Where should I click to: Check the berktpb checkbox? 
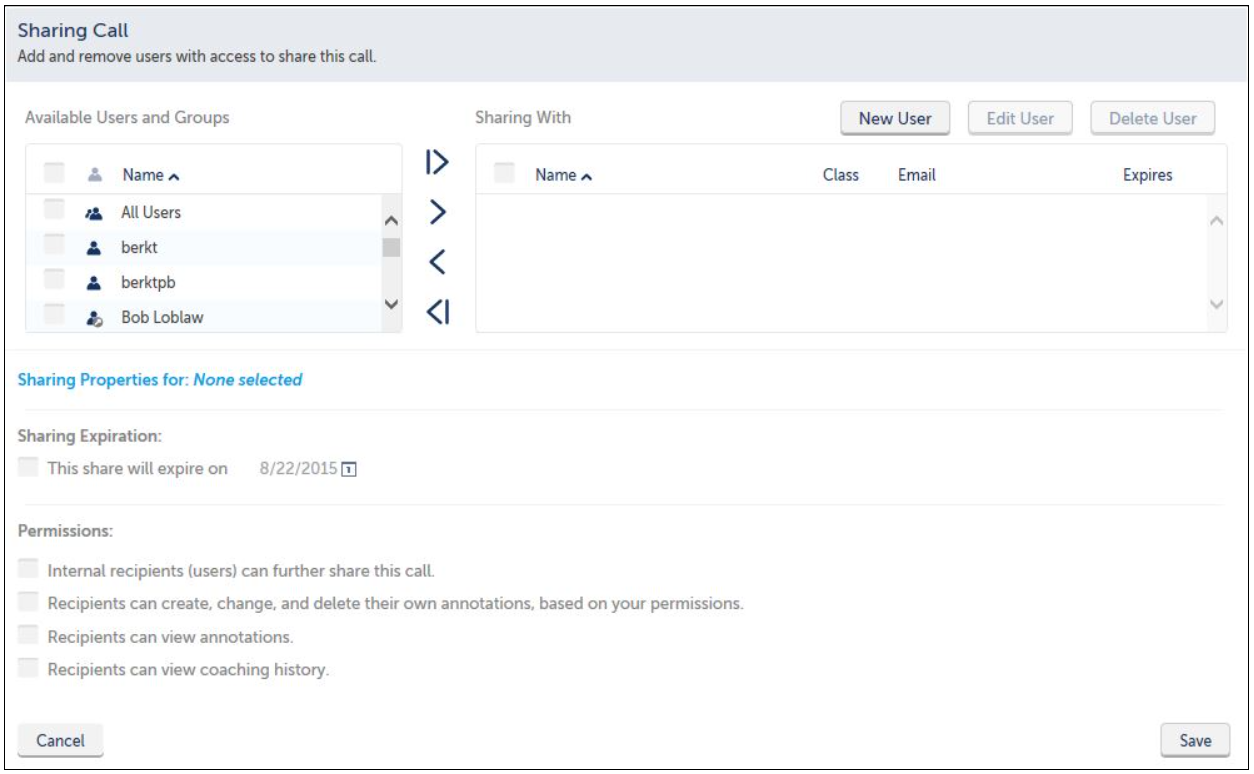[54, 280]
